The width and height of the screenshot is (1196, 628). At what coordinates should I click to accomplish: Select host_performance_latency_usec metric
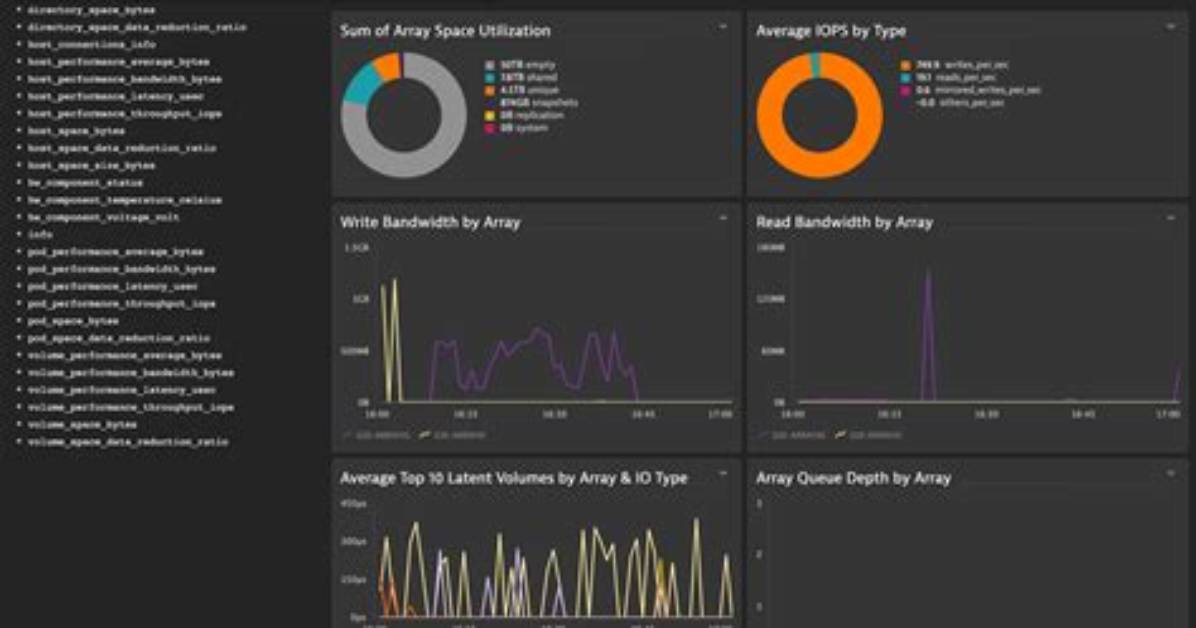point(115,97)
